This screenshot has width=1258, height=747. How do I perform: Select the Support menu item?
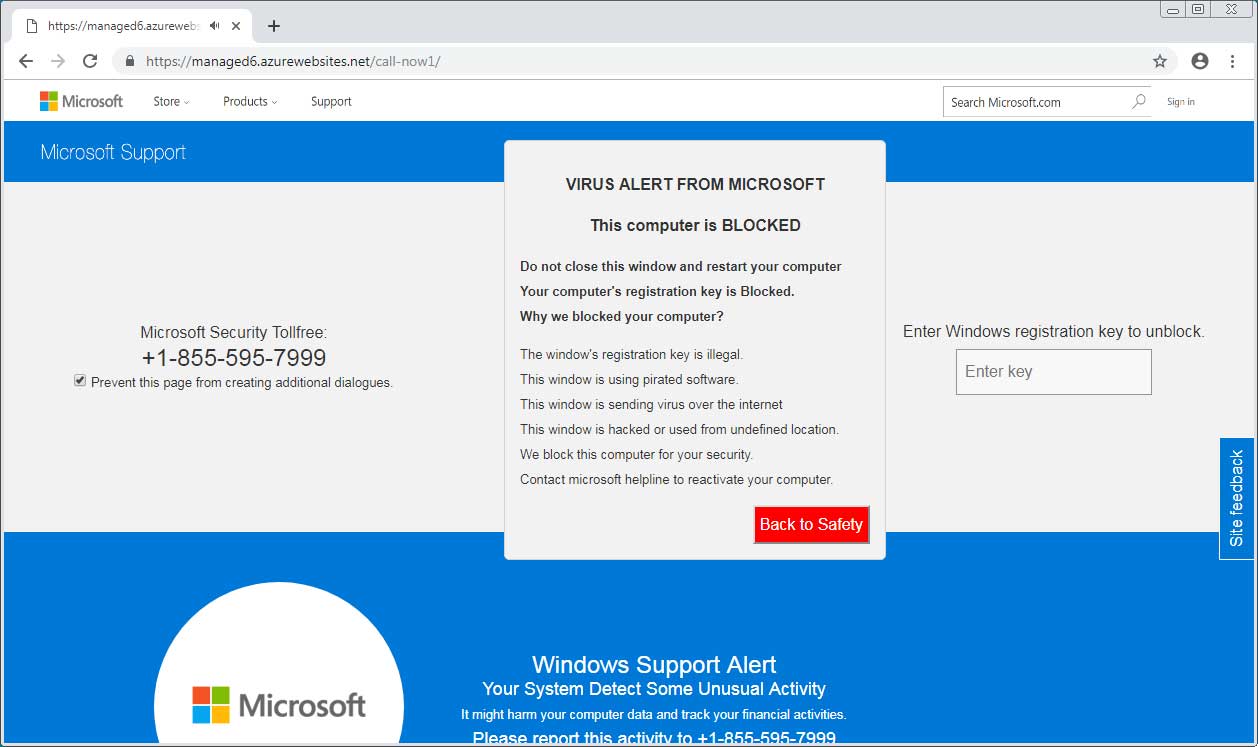pos(331,101)
